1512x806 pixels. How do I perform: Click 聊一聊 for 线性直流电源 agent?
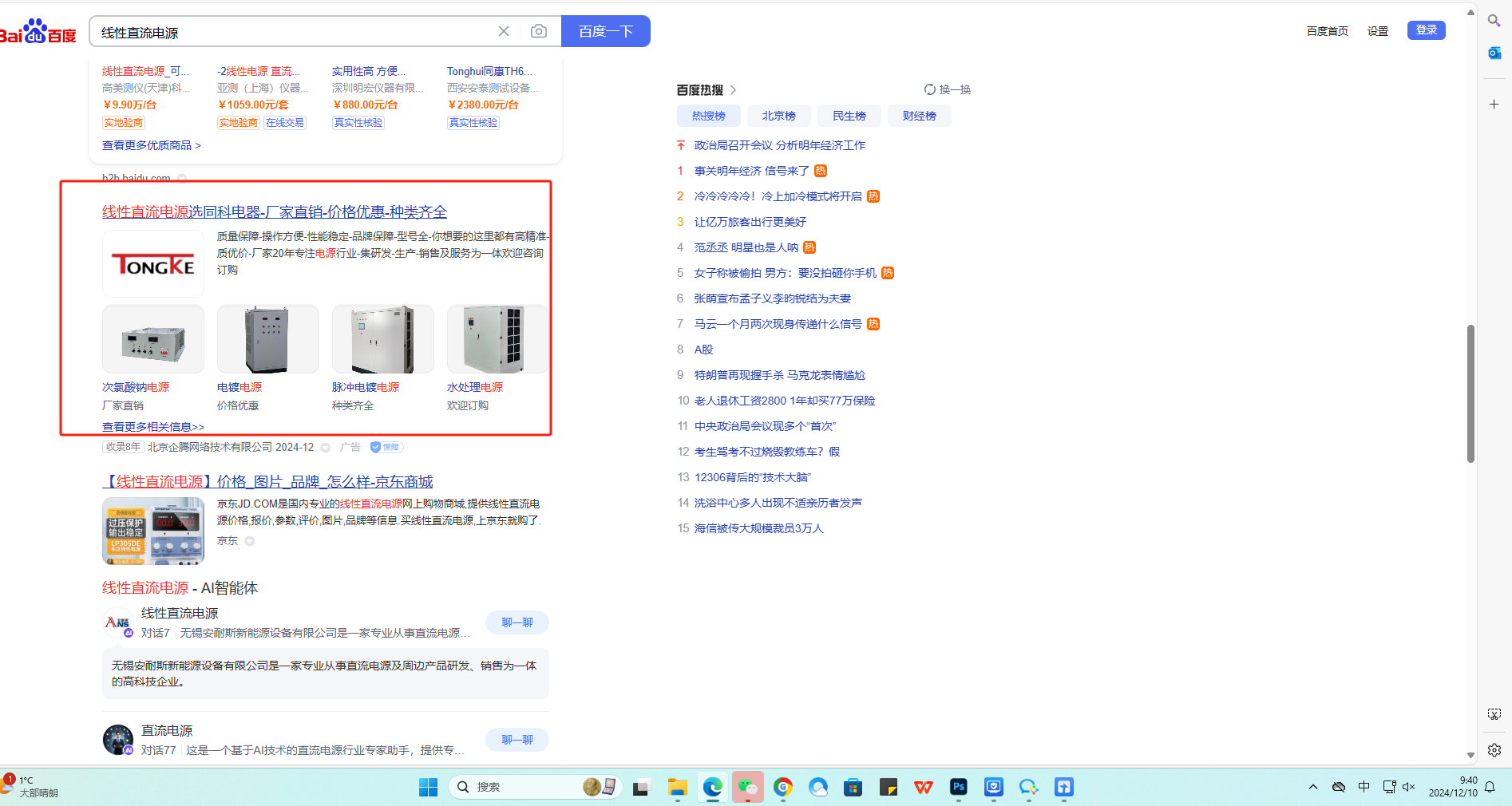coord(517,622)
